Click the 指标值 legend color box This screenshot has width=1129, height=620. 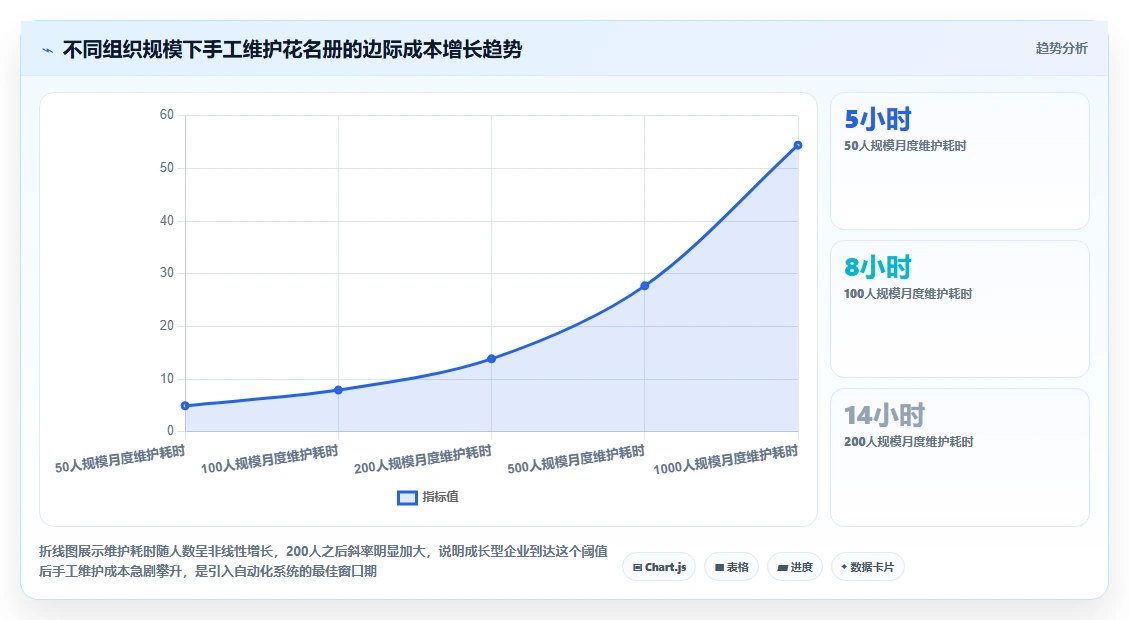click(x=408, y=498)
